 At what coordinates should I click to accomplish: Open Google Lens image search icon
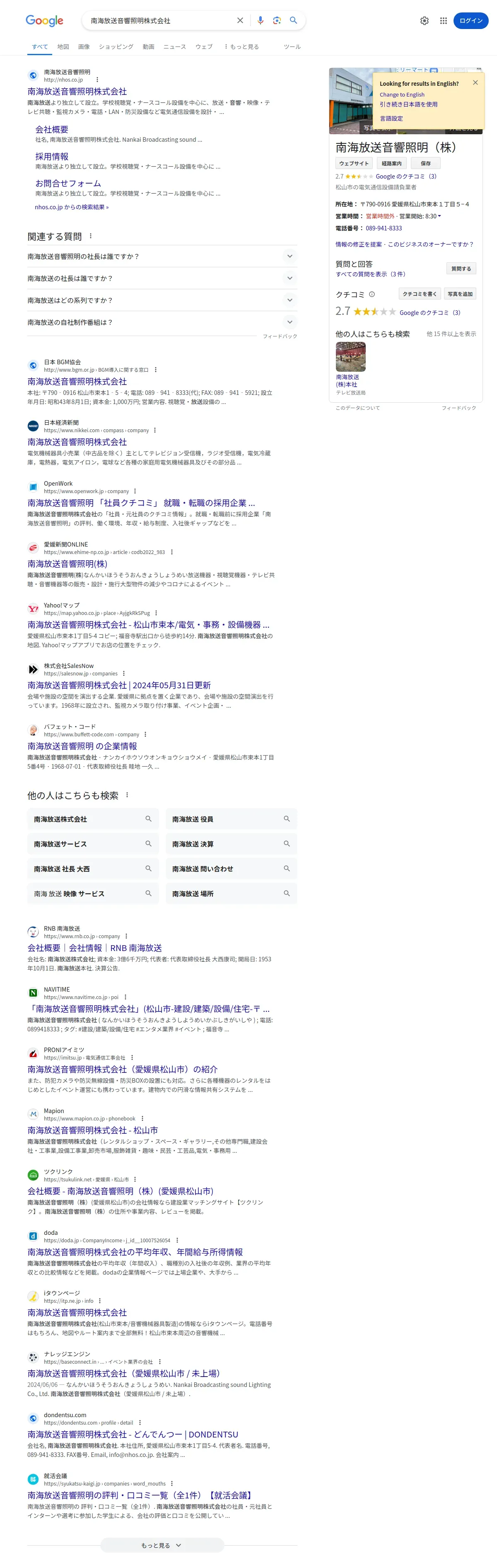pyautogui.click(x=277, y=21)
